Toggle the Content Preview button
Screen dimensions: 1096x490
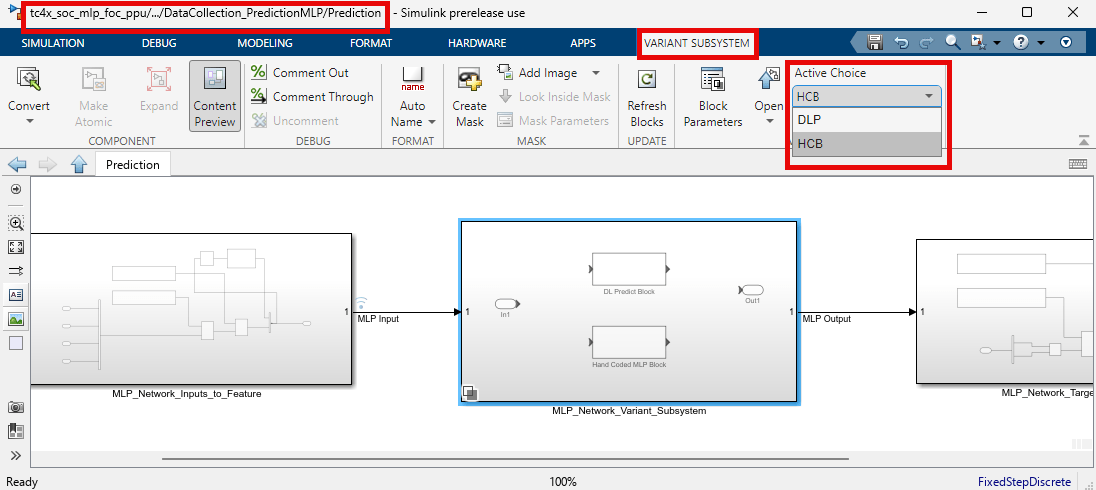[215, 97]
